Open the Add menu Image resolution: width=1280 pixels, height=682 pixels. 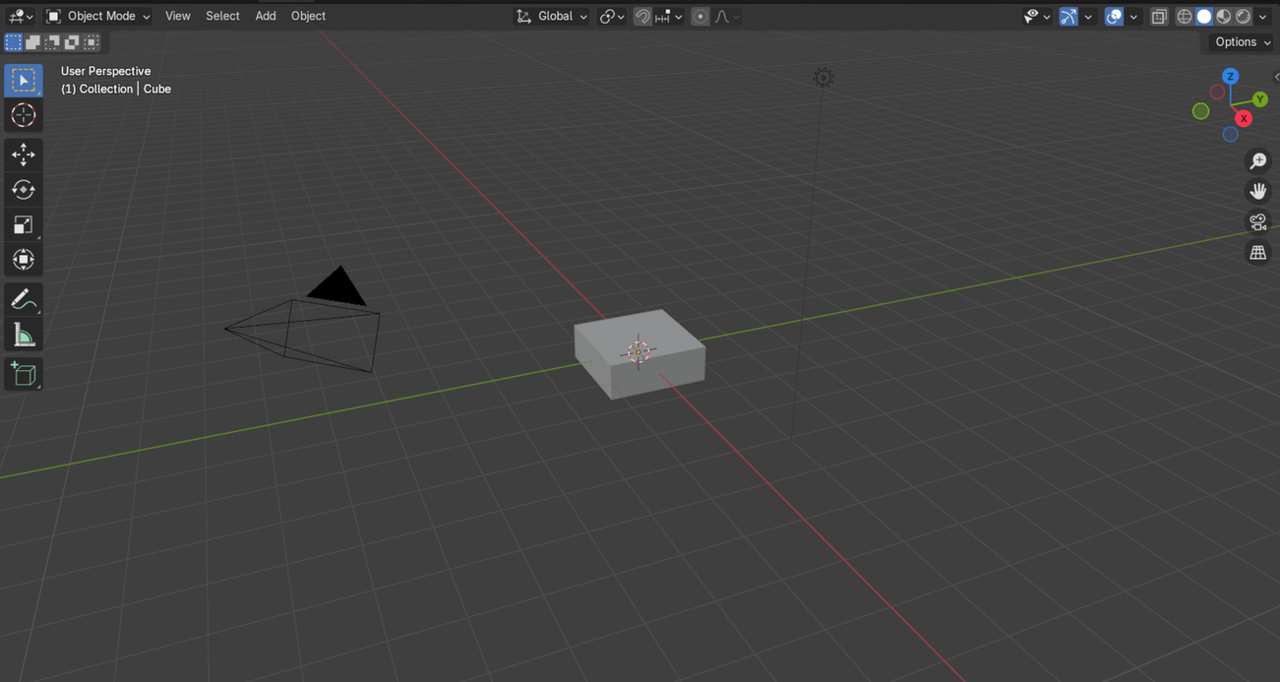pyautogui.click(x=265, y=16)
